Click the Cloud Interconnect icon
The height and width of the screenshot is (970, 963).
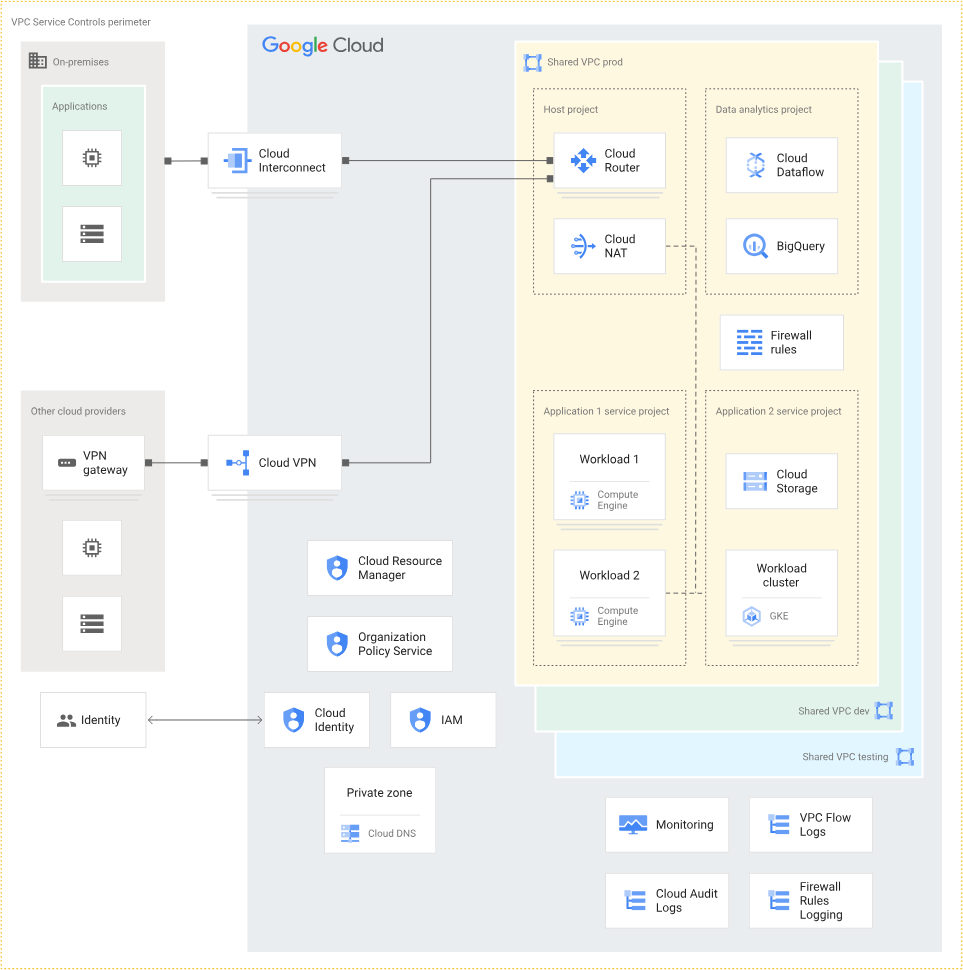236,161
